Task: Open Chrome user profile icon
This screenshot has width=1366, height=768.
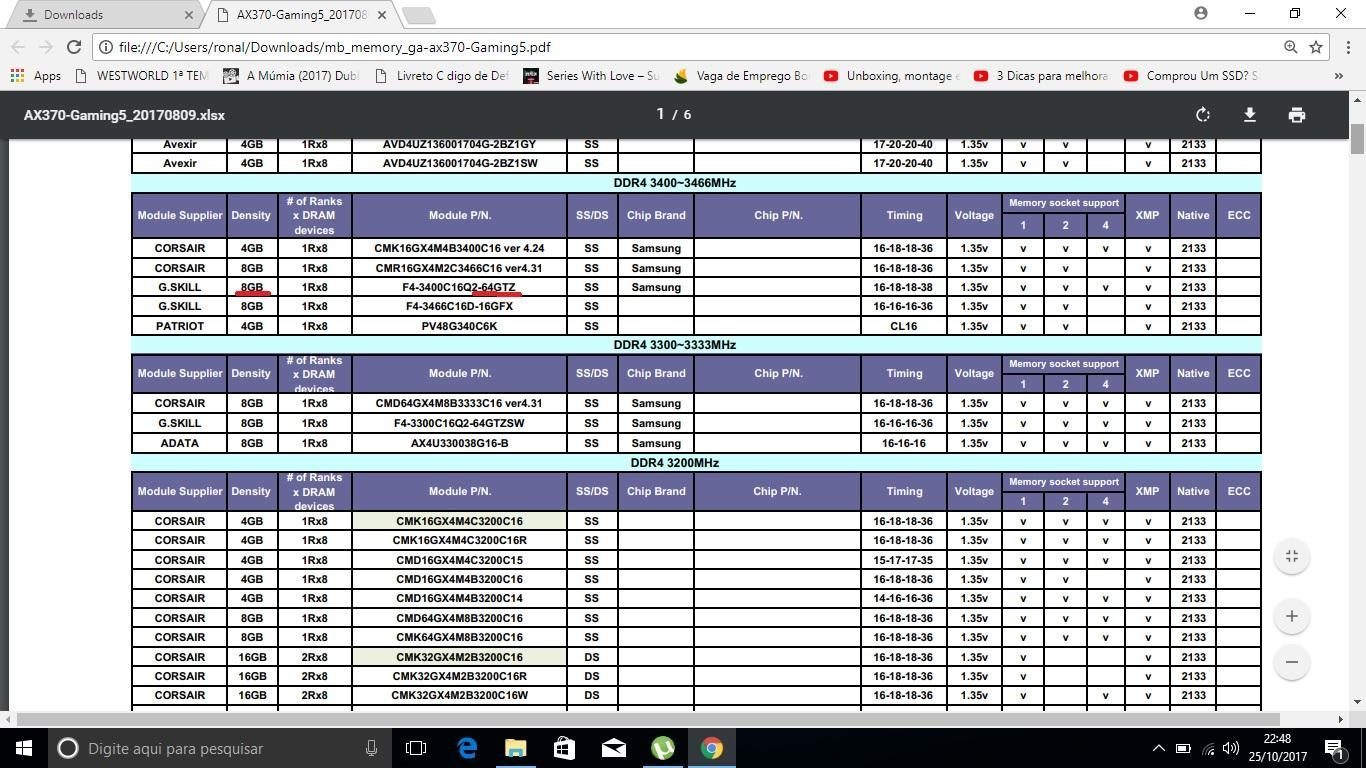Action: tap(1201, 13)
